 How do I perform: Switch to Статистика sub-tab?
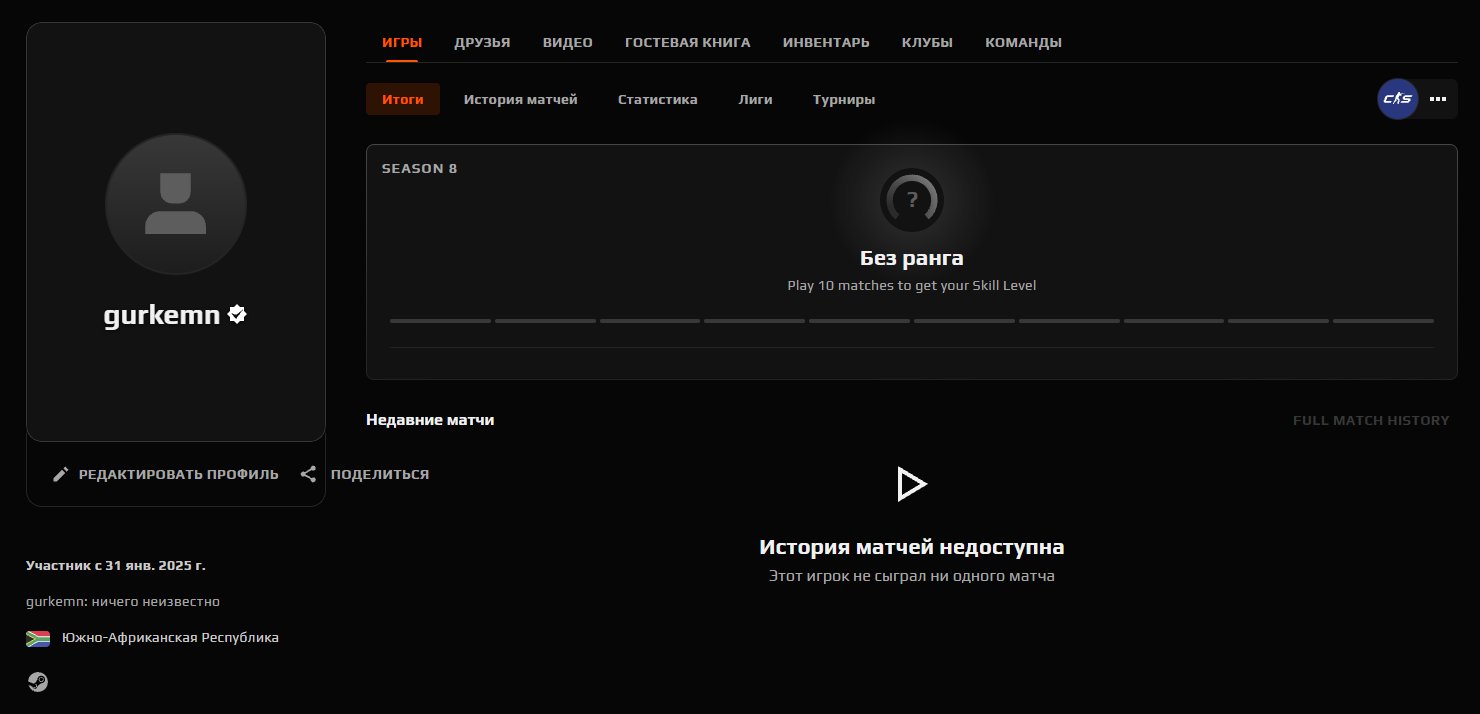pyautogui.click(x=658, y=99)
